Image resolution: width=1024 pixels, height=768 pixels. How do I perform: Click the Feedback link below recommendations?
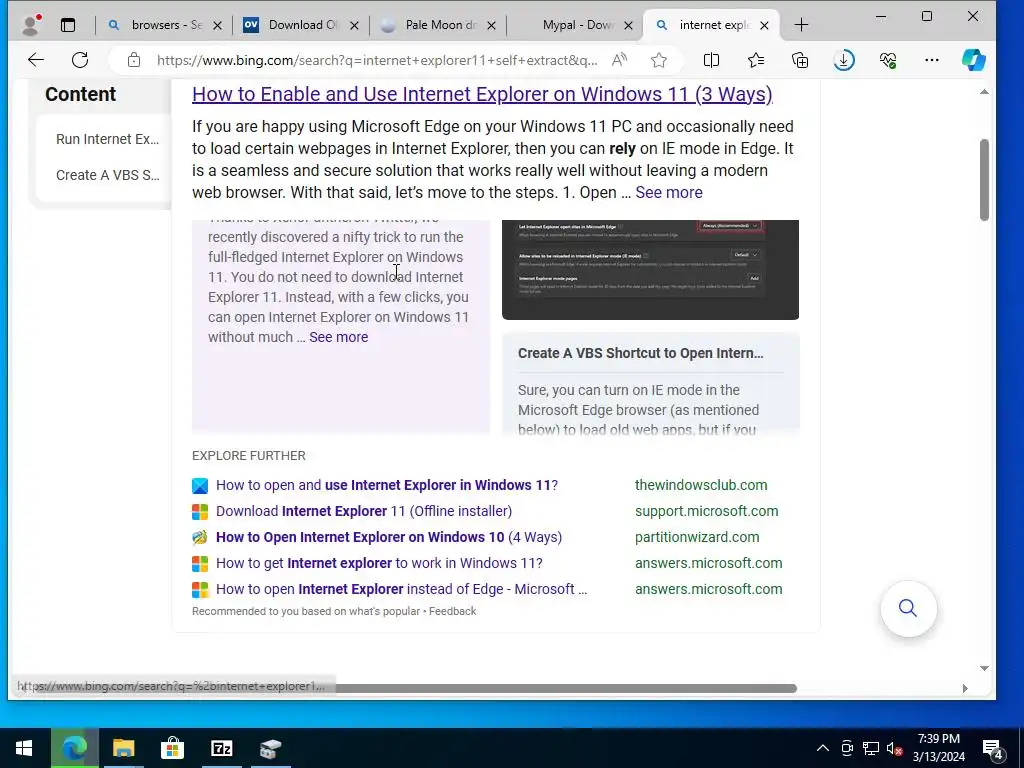tap(452, 611)
